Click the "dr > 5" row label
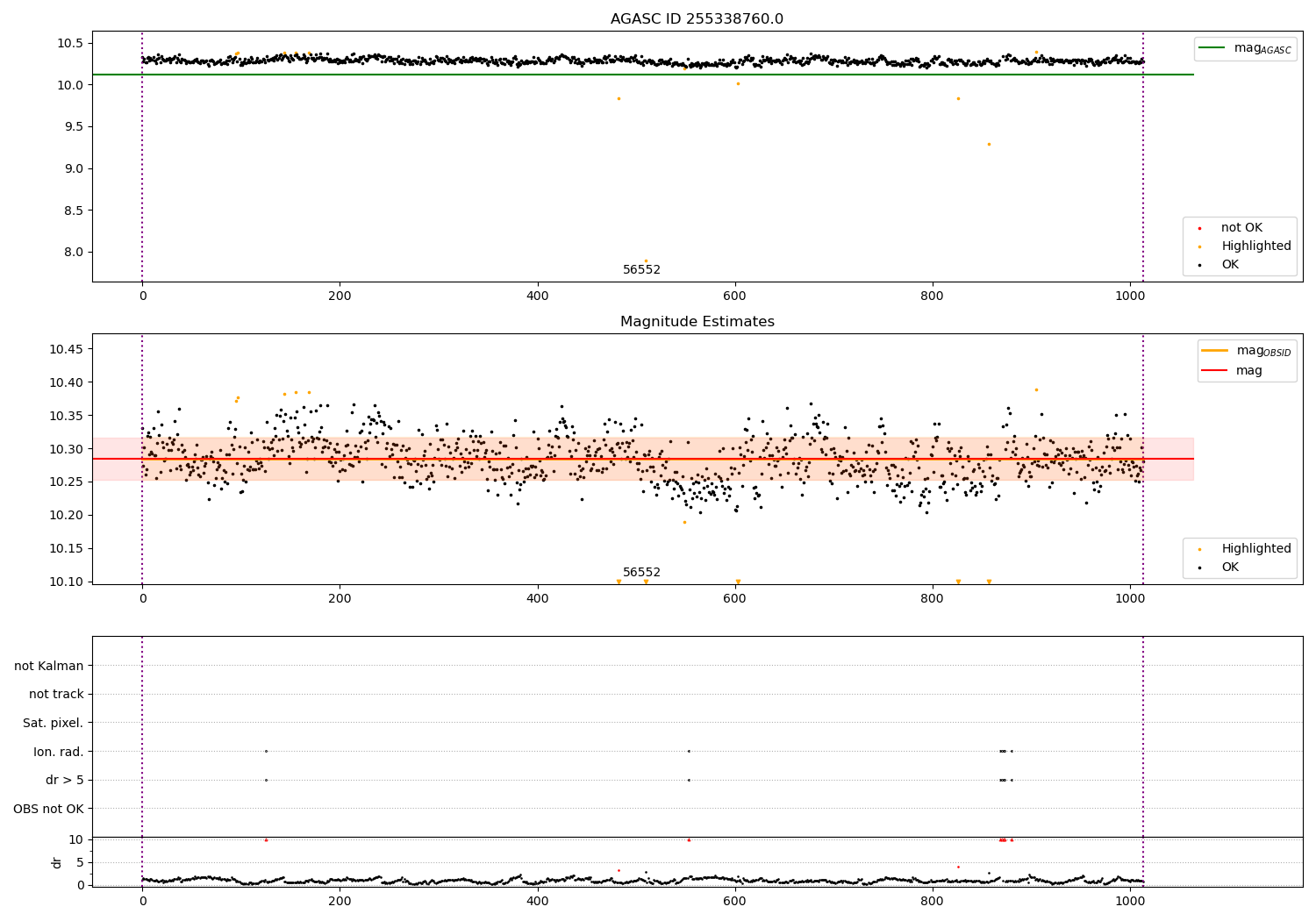The width and height of the screenshot is (1316, 921). pos(65,781)
